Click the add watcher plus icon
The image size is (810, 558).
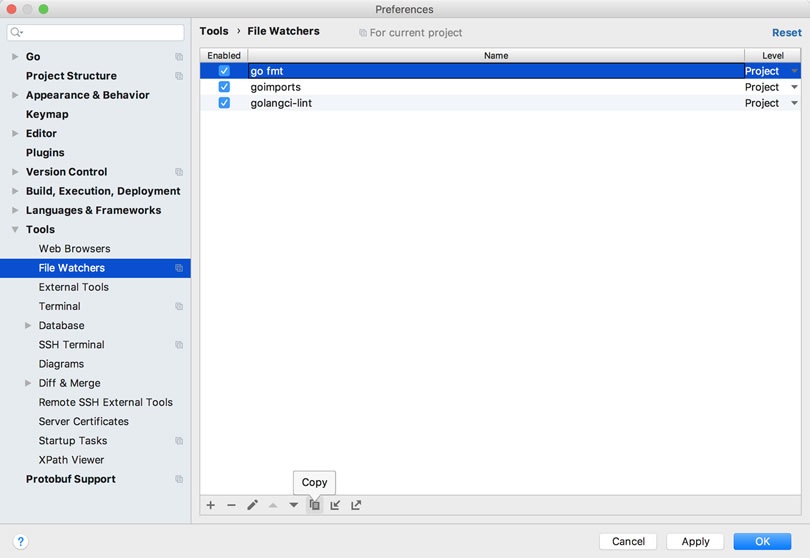(x=211, y=505)
